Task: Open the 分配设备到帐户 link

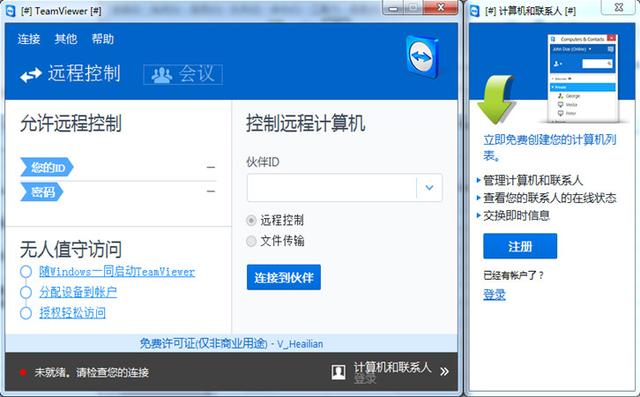Action: (78, 292)
